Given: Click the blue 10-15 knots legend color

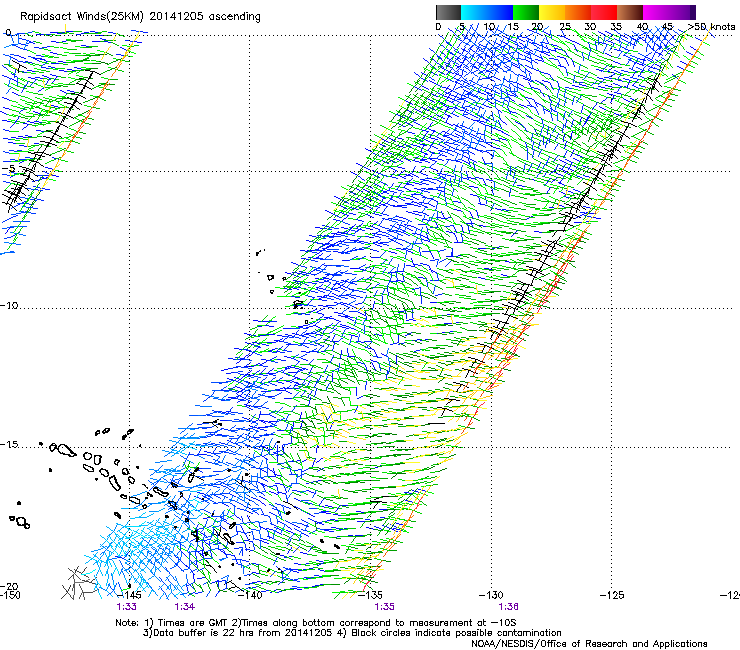Looking at the screenshot, I should (x=500, y=12).
